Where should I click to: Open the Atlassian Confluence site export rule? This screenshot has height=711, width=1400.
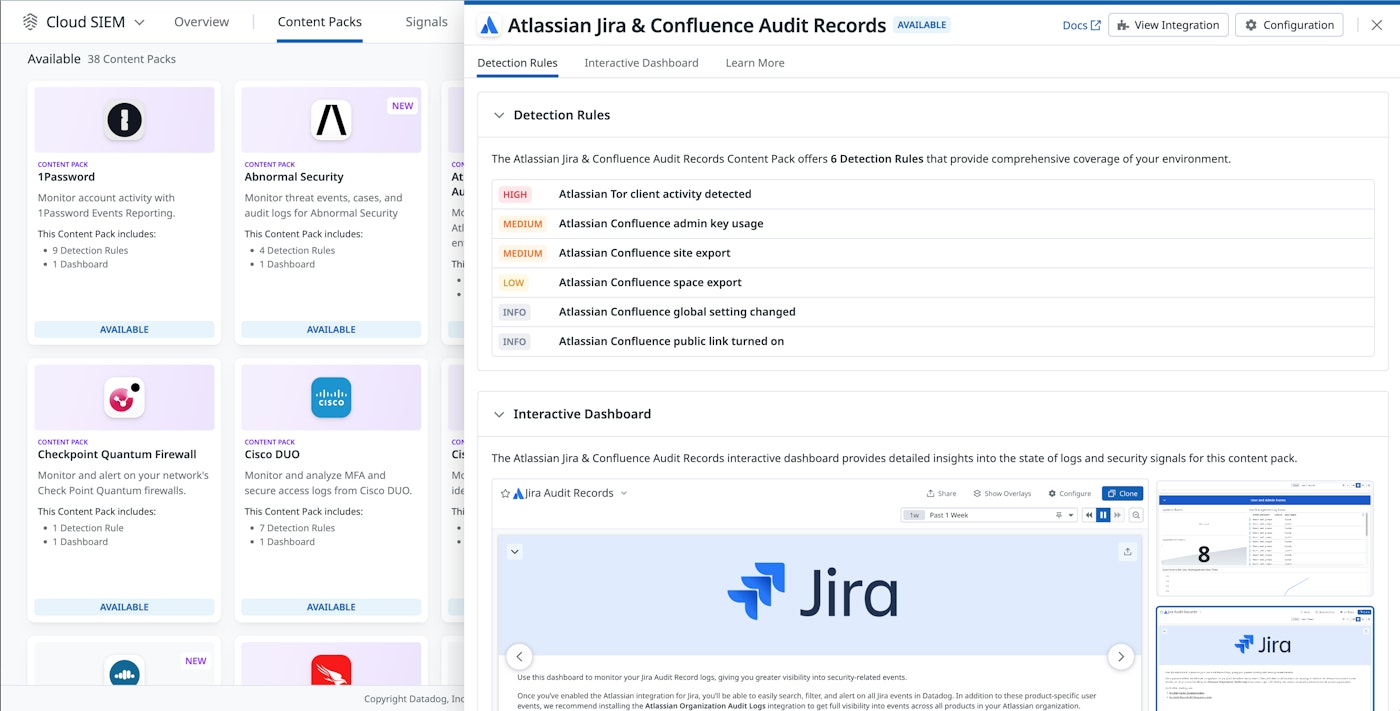tap(933, 253)
